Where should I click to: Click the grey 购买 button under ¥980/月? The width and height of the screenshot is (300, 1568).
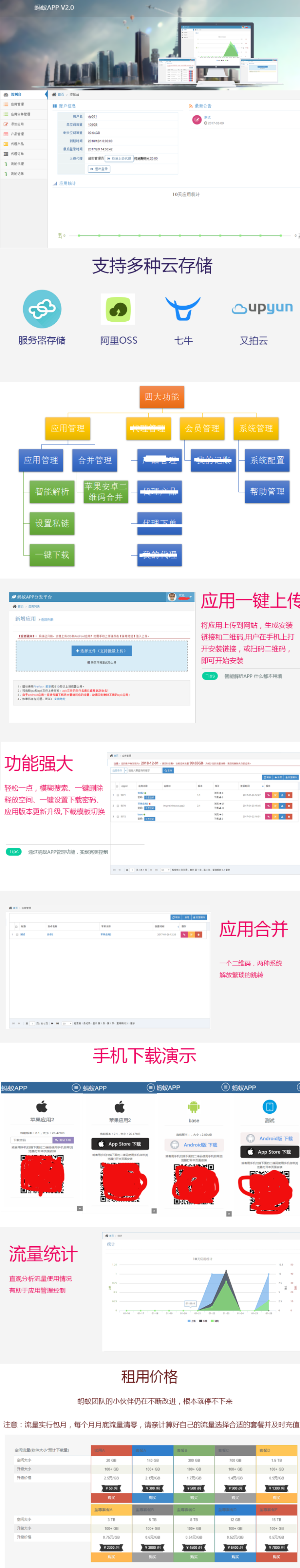[x=235, y=1497]
